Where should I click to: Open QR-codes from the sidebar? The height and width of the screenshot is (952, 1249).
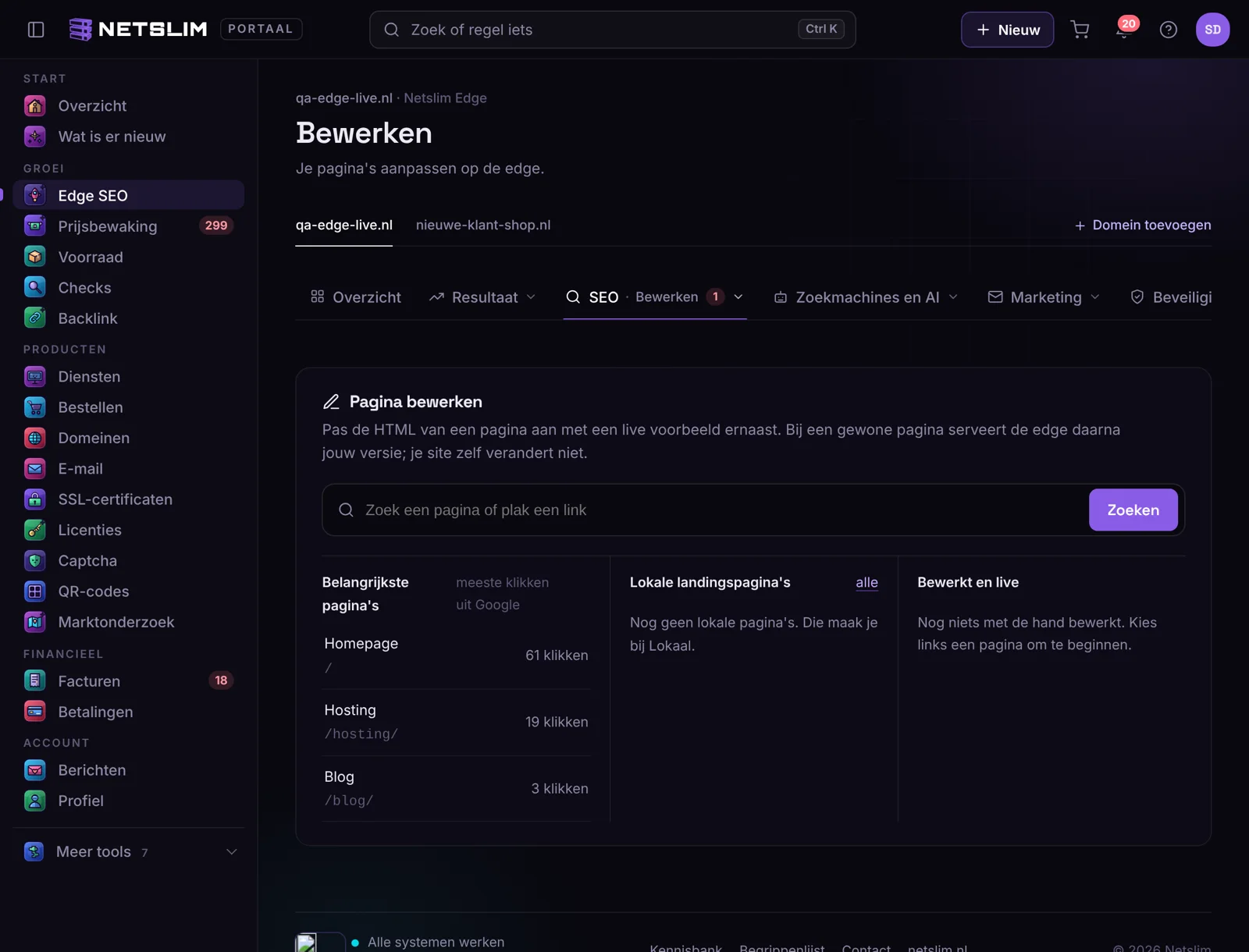pyautogui.click(x=129, y=591)
